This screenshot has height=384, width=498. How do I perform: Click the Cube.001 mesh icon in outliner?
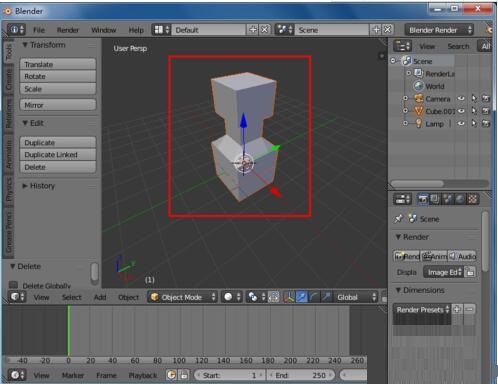(418, 111)
